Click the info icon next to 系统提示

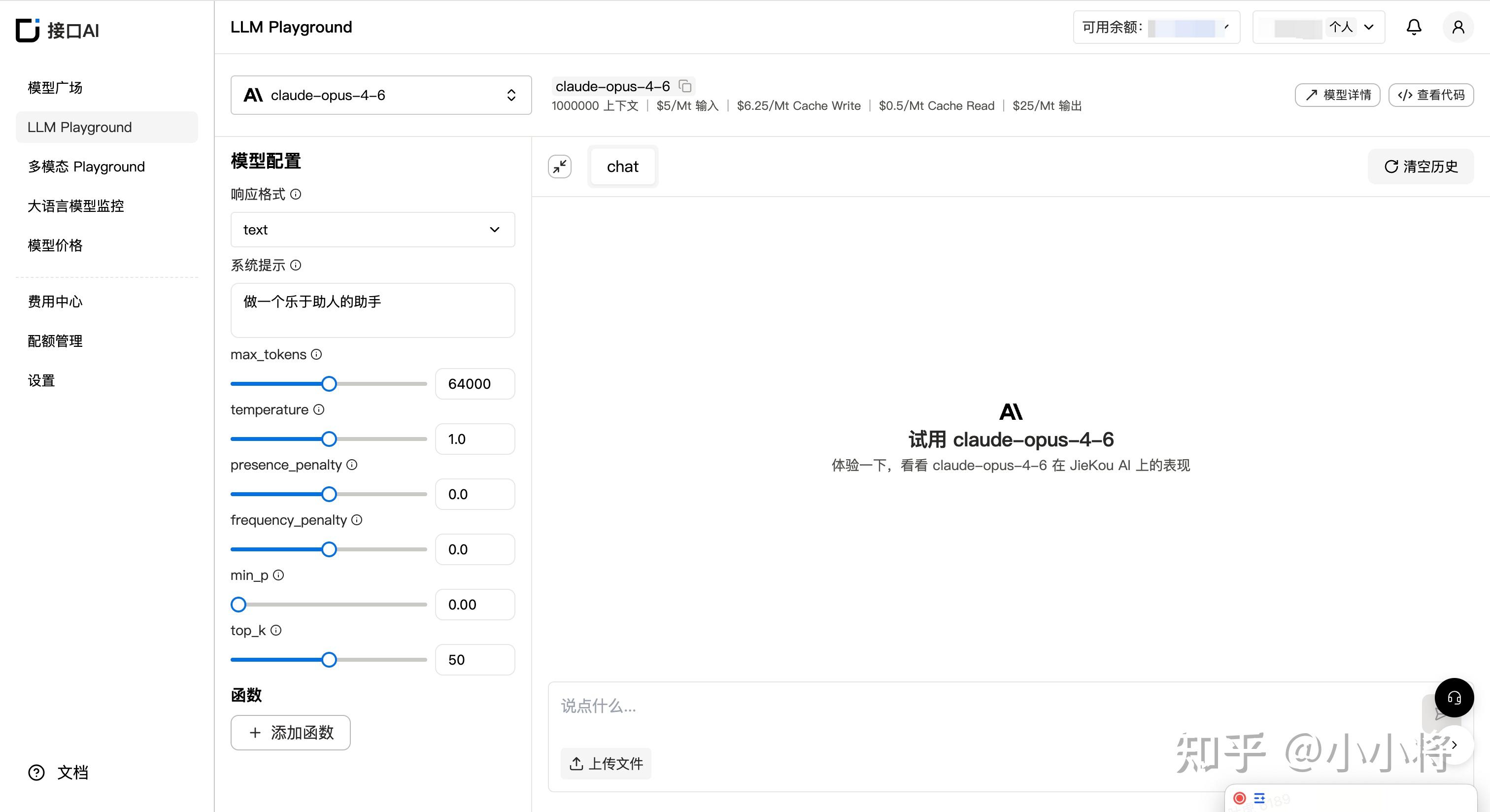[x=296, y=265]
